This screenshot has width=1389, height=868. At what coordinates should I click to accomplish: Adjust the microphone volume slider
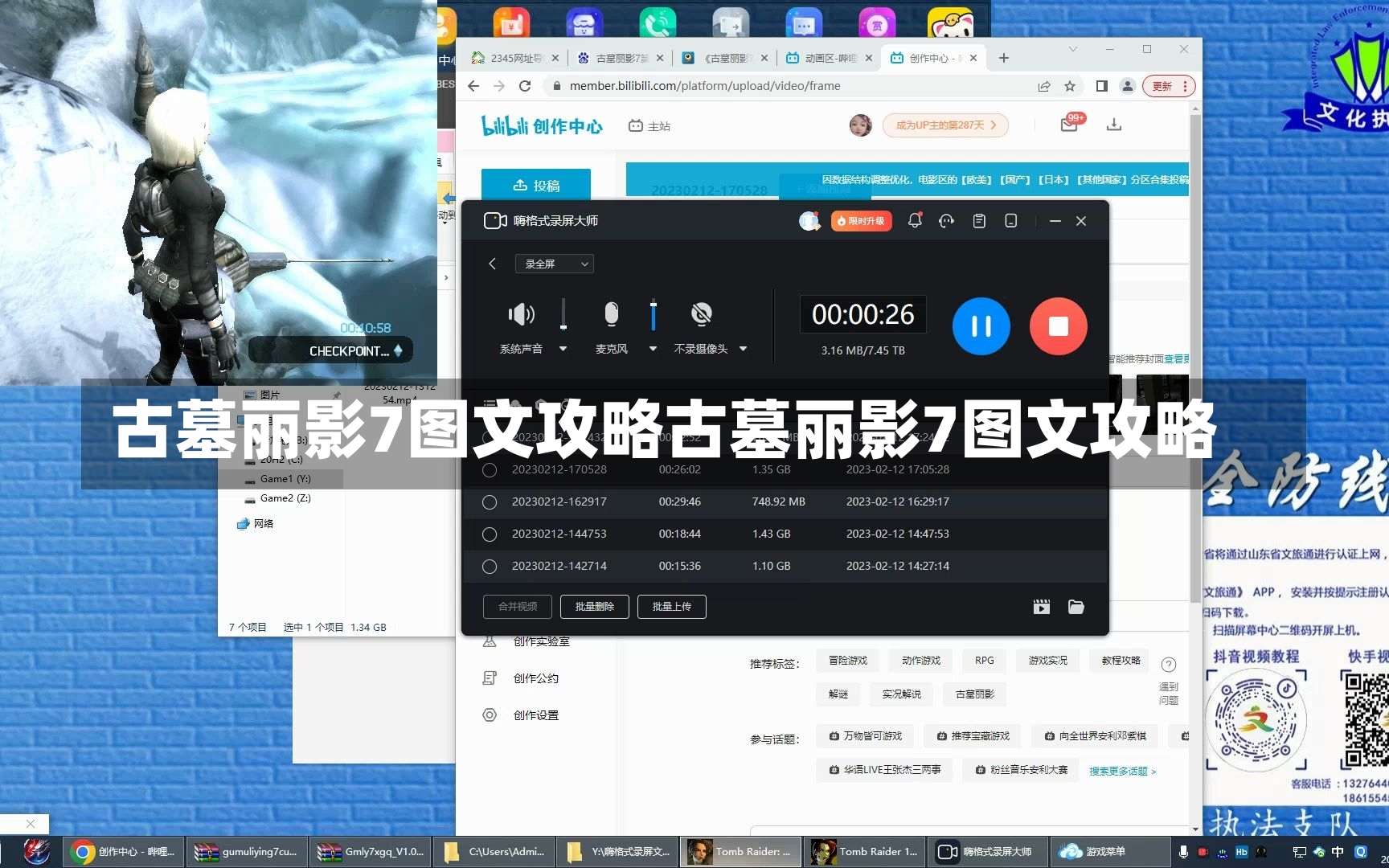(x=654, y=314)
